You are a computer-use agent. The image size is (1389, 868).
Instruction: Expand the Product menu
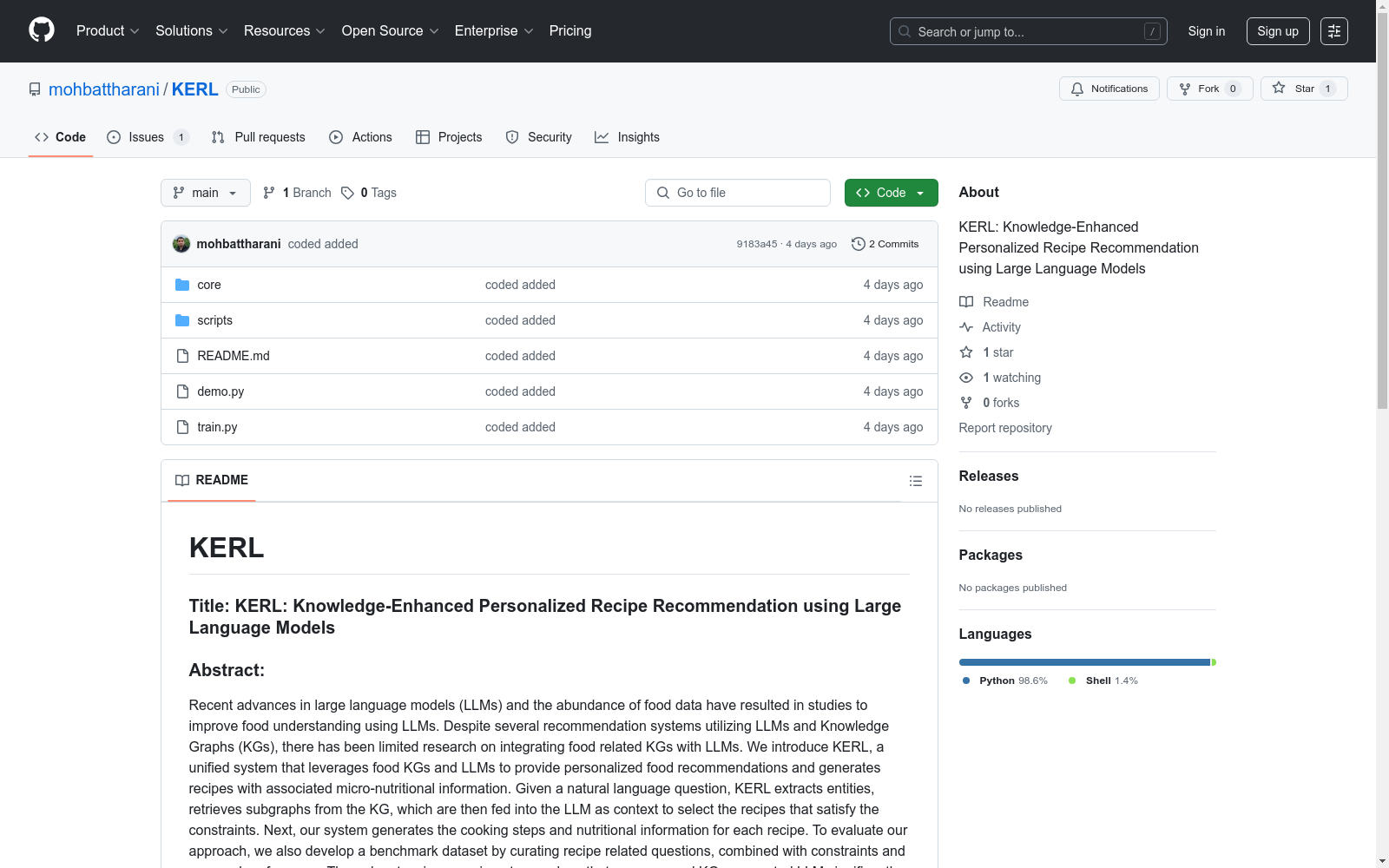coord(108,30)
